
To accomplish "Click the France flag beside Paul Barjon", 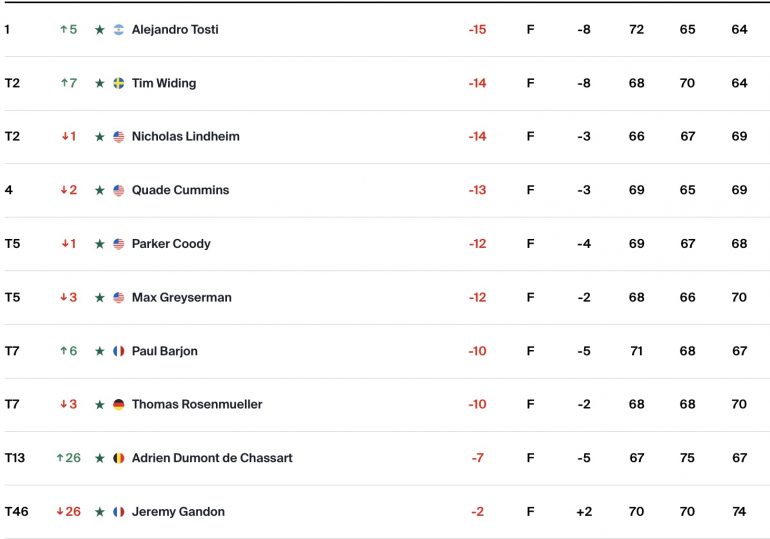I will click(x=119, y=351).
